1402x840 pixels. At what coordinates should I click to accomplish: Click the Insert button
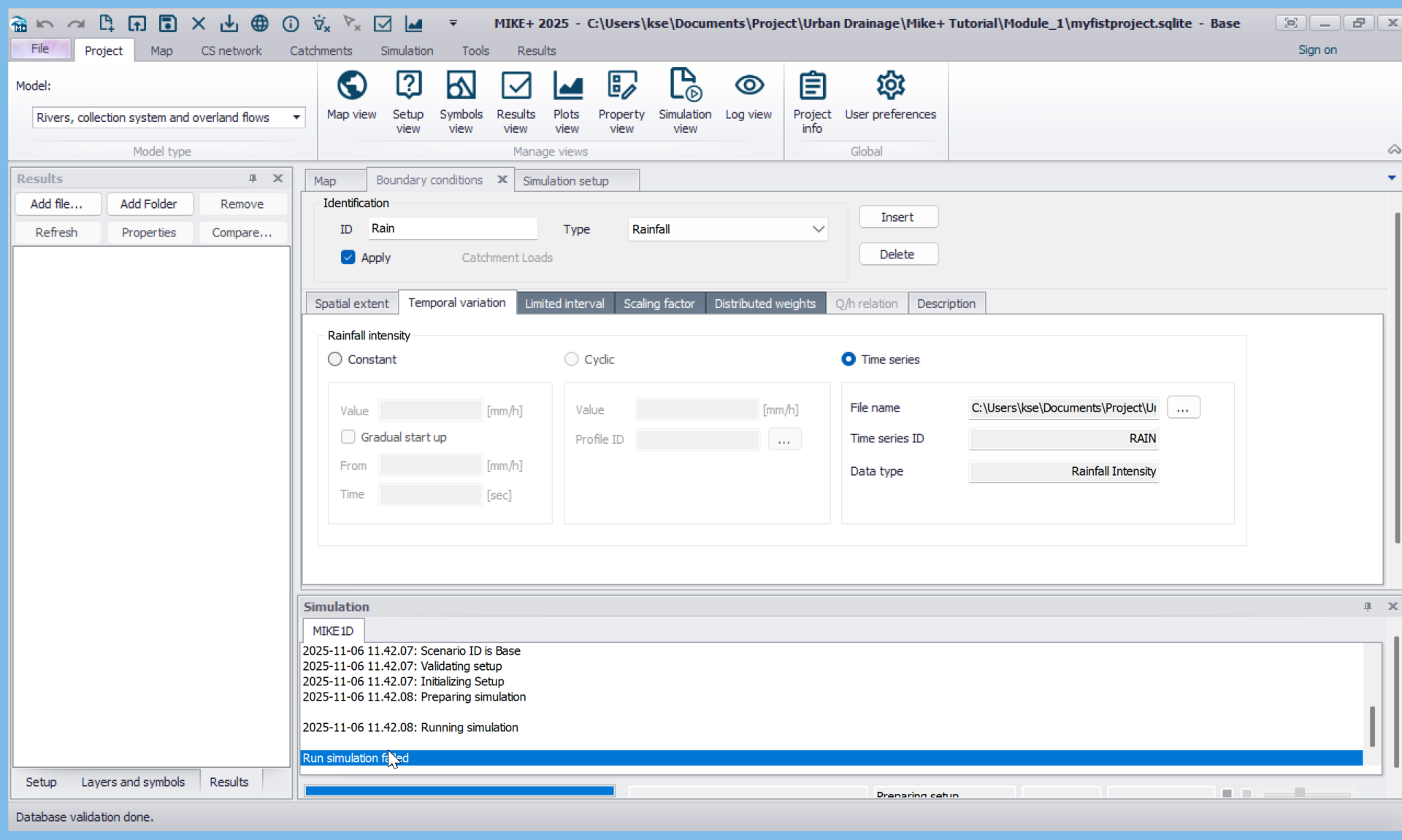click(897, 217)
